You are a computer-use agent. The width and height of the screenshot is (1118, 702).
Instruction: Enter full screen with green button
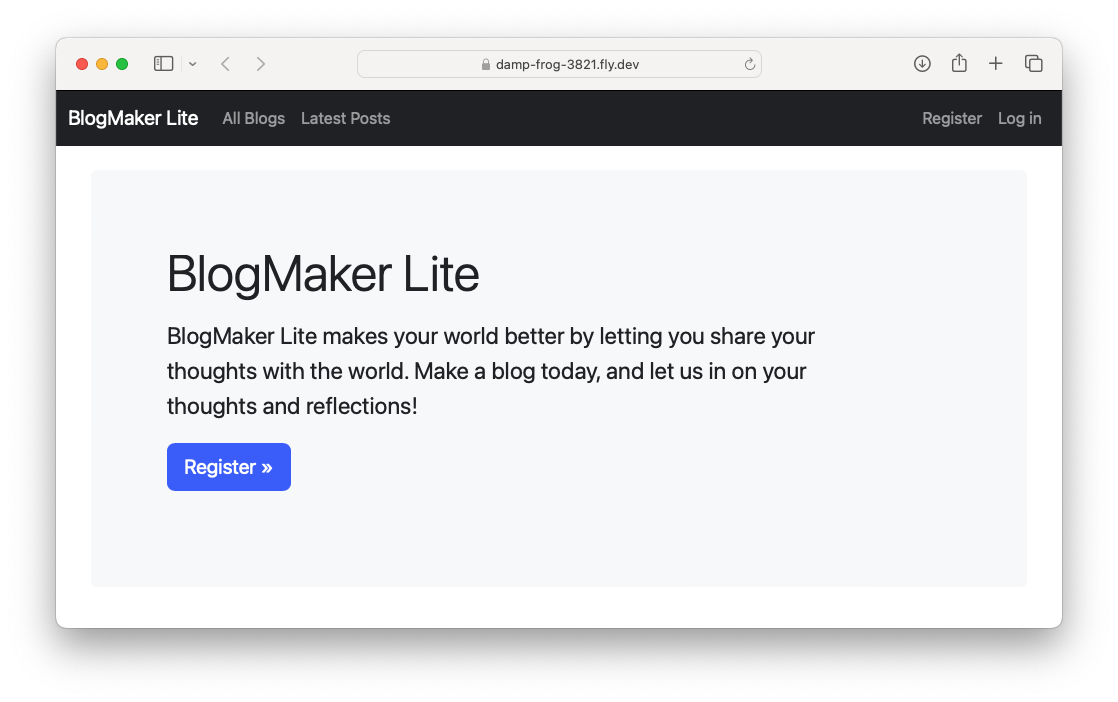122,64
